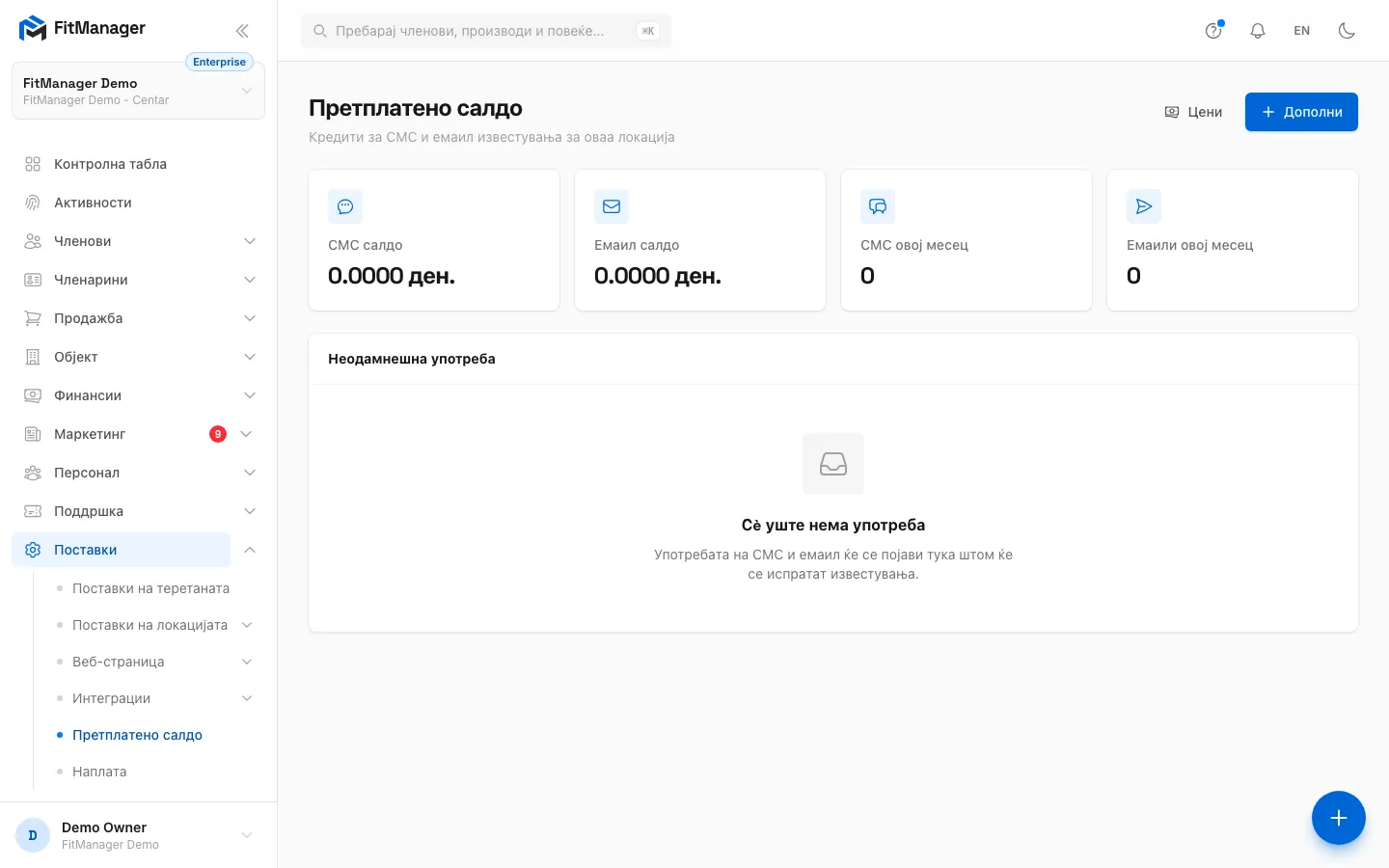Open the FitManager Demo location dropdown
This screenshot has width=1389, height=868.
click(138, 91)
